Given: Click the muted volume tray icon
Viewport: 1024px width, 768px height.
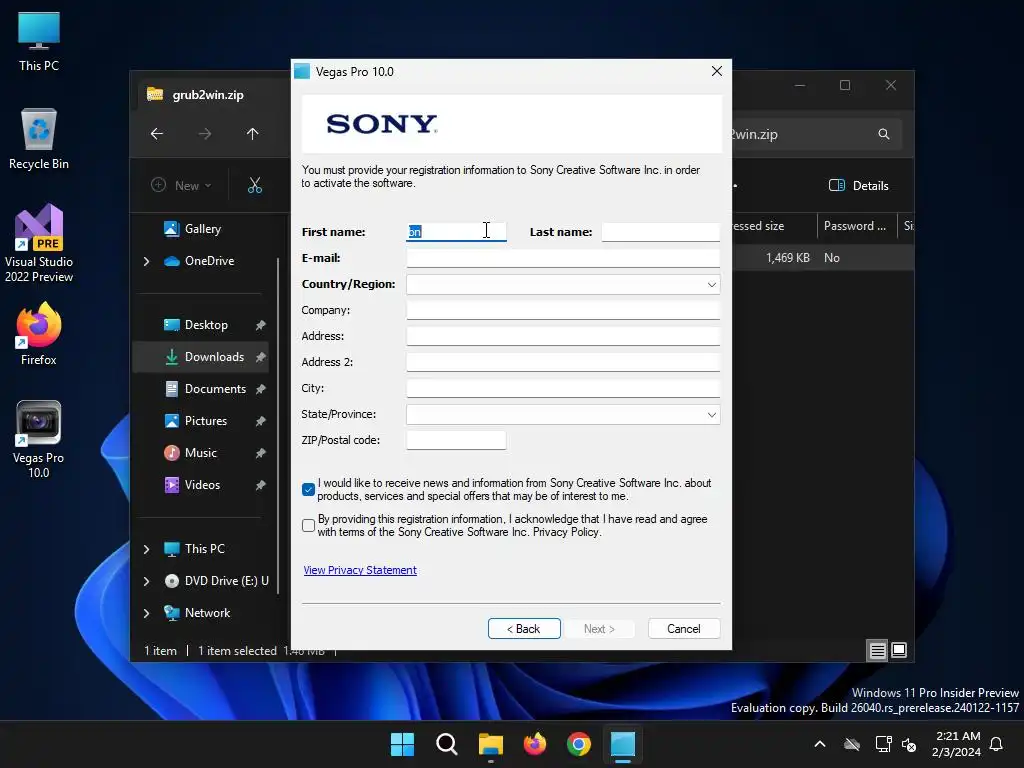Looking at the screenshot, I should coord(908,744).
